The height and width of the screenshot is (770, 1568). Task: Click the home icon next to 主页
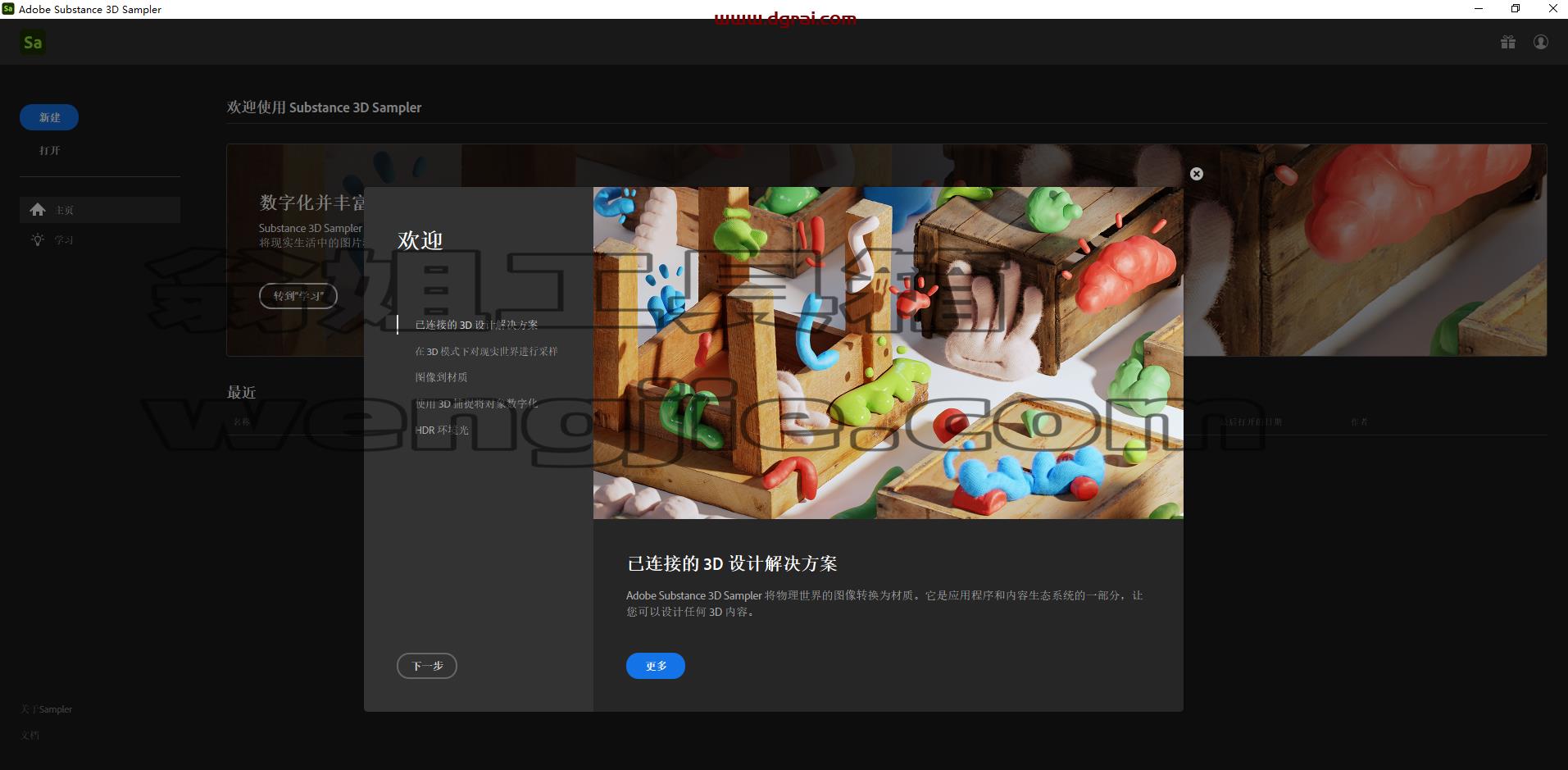pyautogui.click(x=38, y=210)
